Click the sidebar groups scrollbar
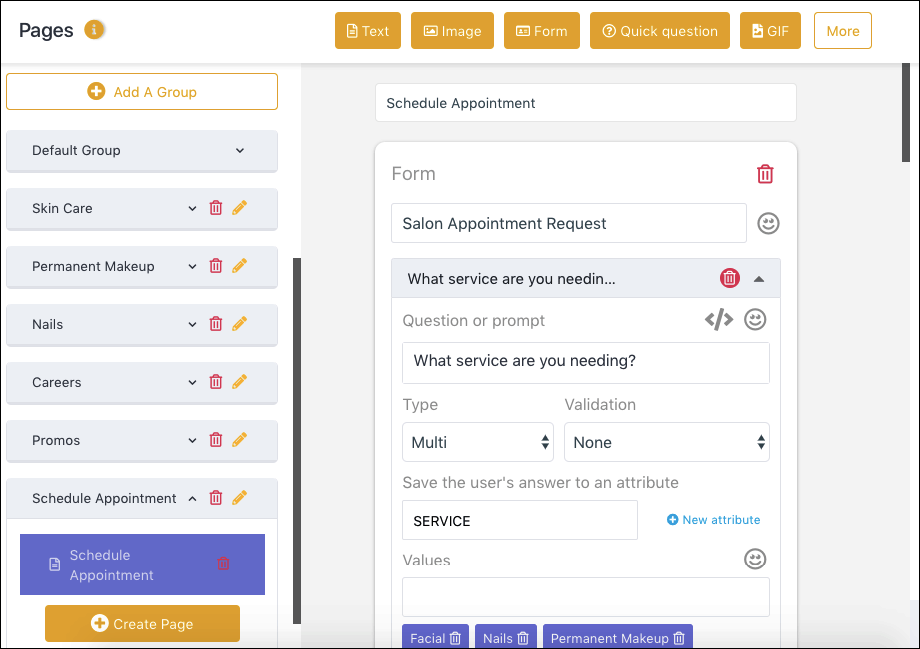920x649 pixels. coord(297,440)
